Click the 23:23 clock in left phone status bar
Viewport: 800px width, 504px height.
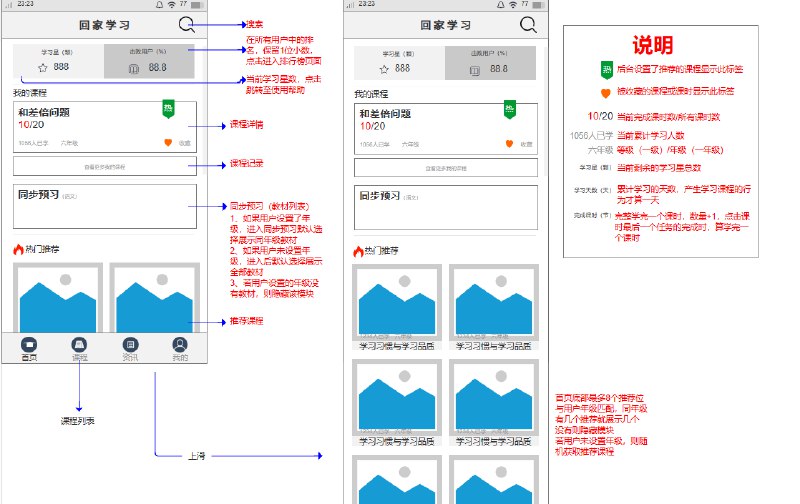tap(26, 4)
